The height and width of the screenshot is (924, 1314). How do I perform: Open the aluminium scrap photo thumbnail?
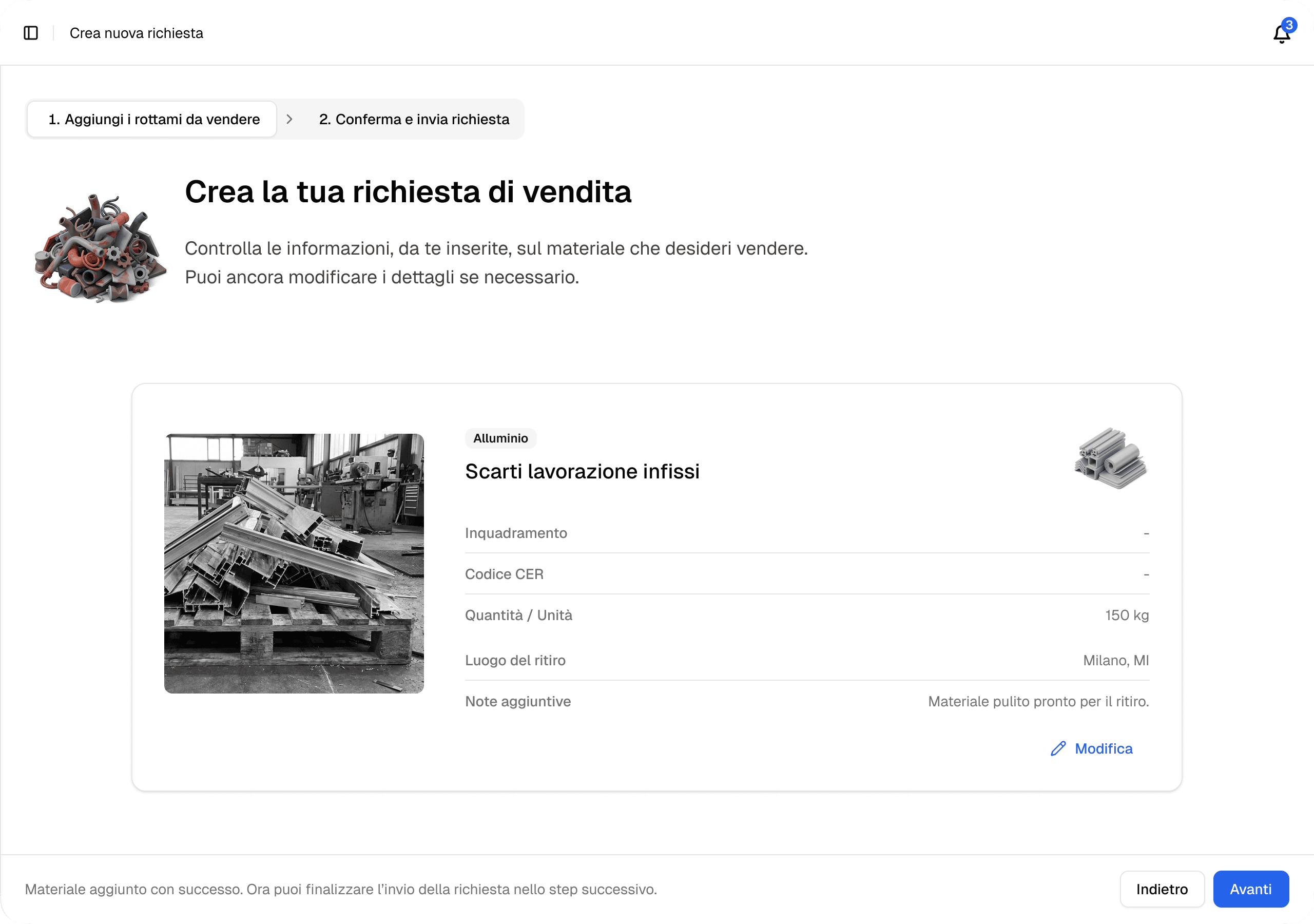294,563
